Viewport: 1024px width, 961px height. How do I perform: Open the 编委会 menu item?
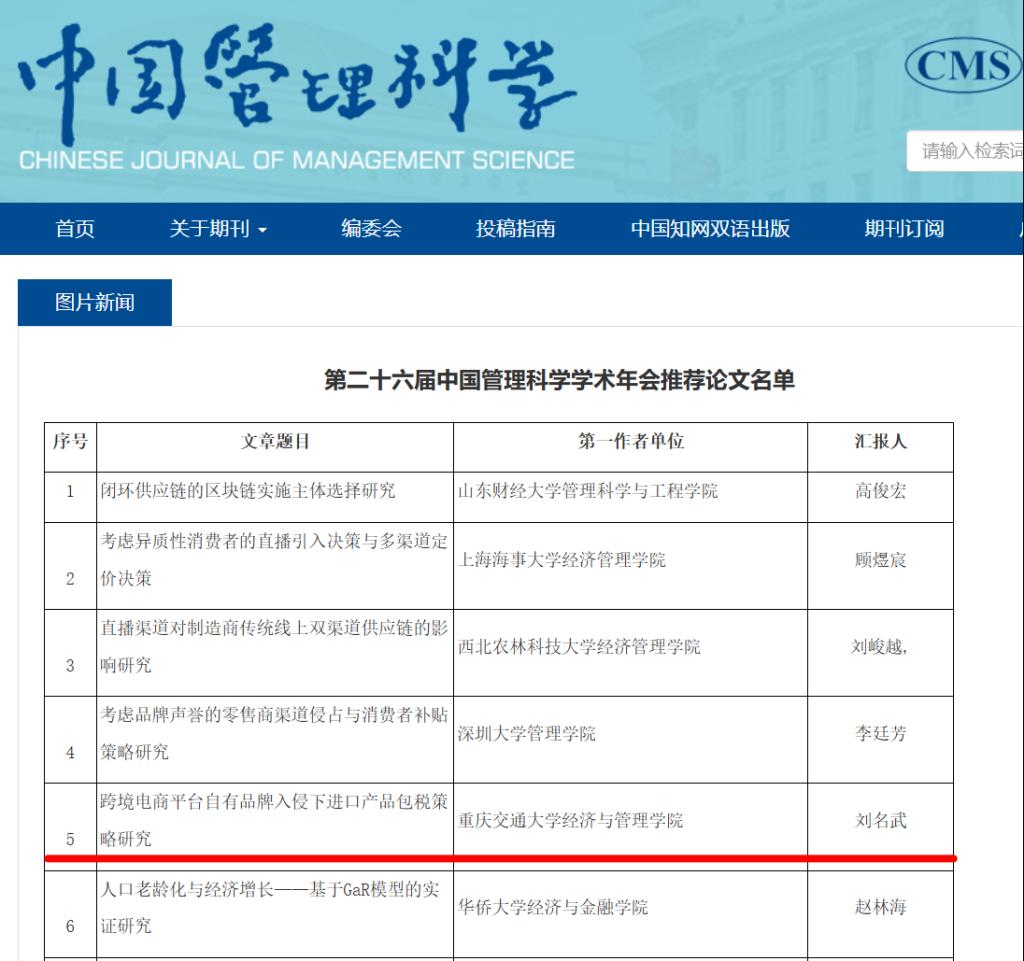[371, 229]
